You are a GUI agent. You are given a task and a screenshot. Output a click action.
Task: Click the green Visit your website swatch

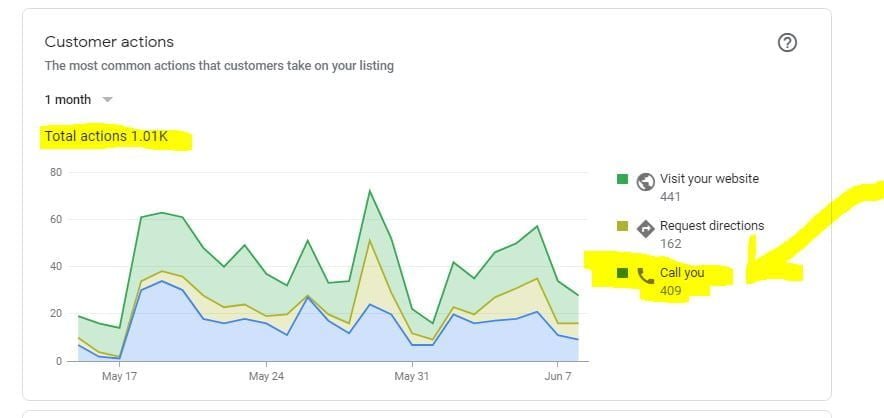pyautogui.click(x=622, y=179)
